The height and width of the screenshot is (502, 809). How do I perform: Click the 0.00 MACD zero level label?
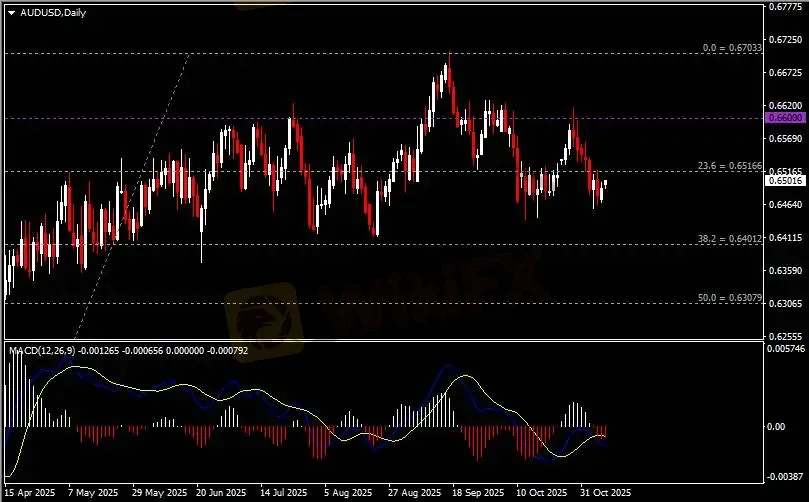776,427
